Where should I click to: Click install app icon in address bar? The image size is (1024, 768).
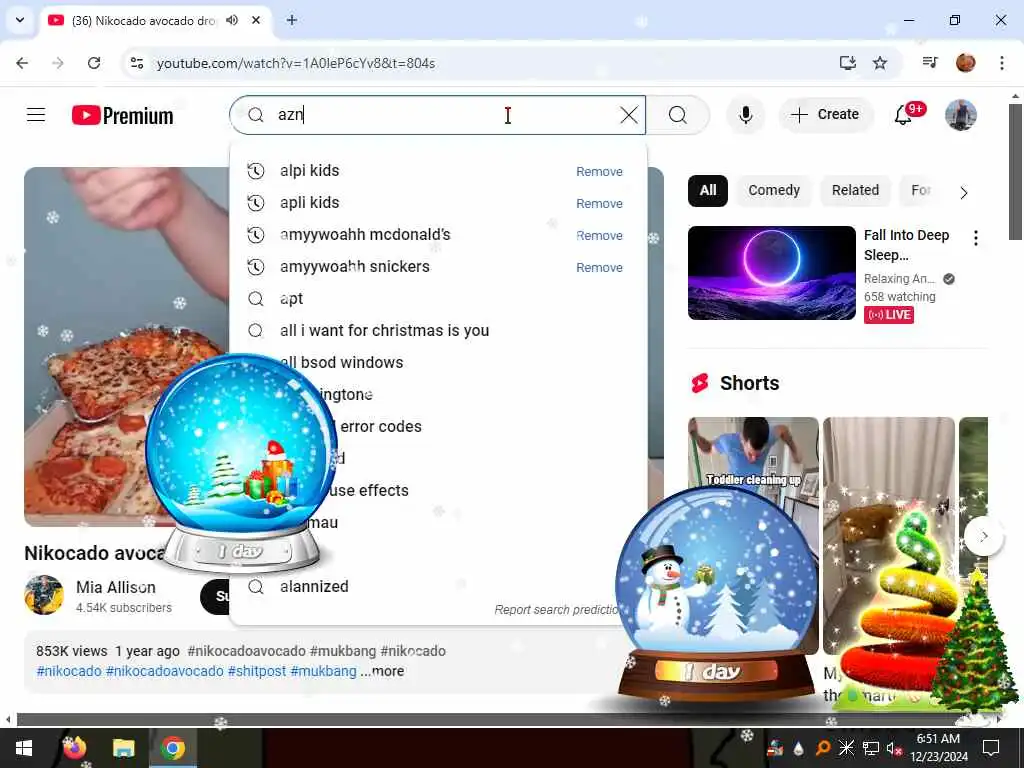847,63
